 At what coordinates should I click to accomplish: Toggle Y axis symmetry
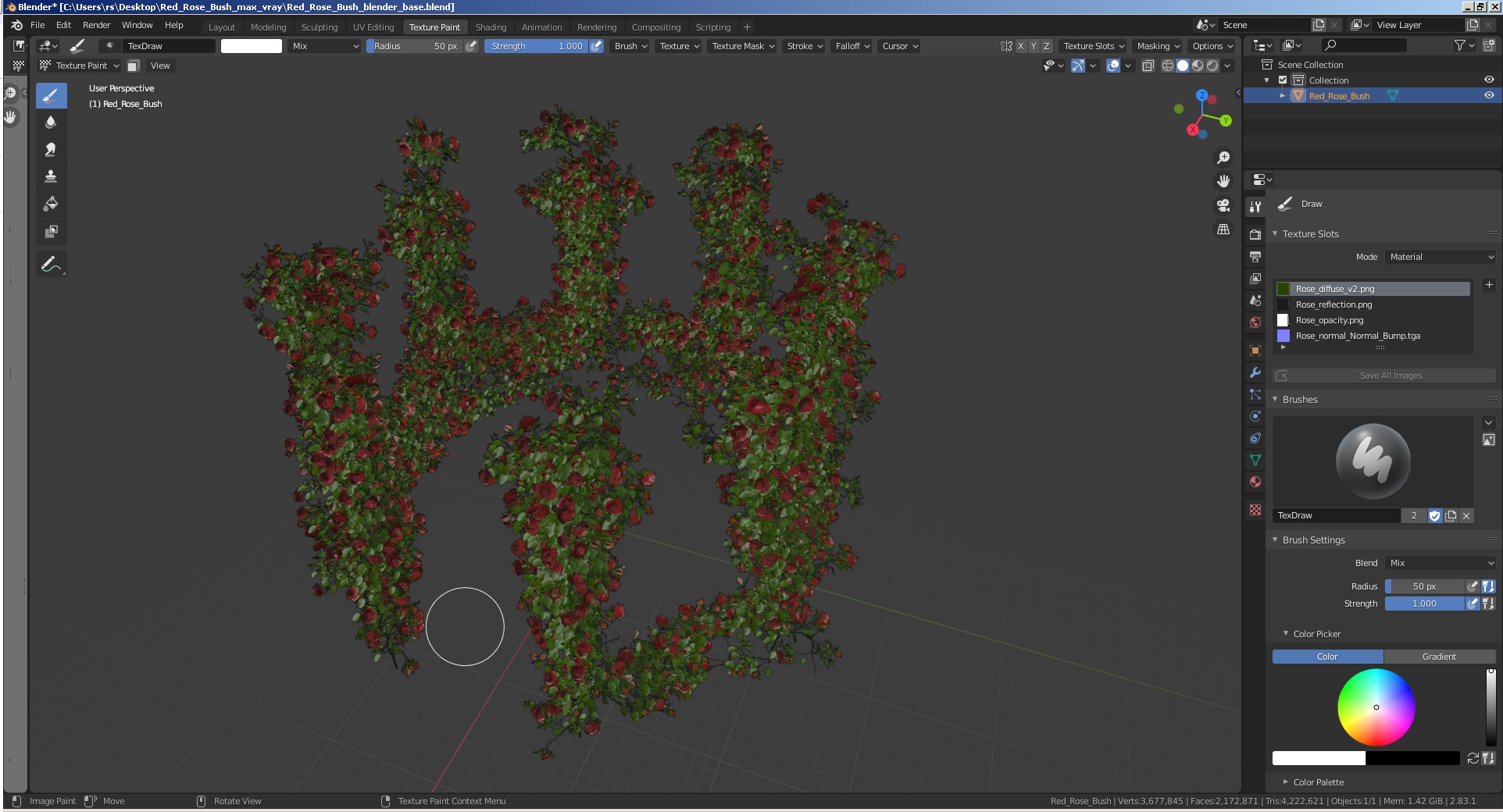pyautogui.click(x=1034, y=46)
